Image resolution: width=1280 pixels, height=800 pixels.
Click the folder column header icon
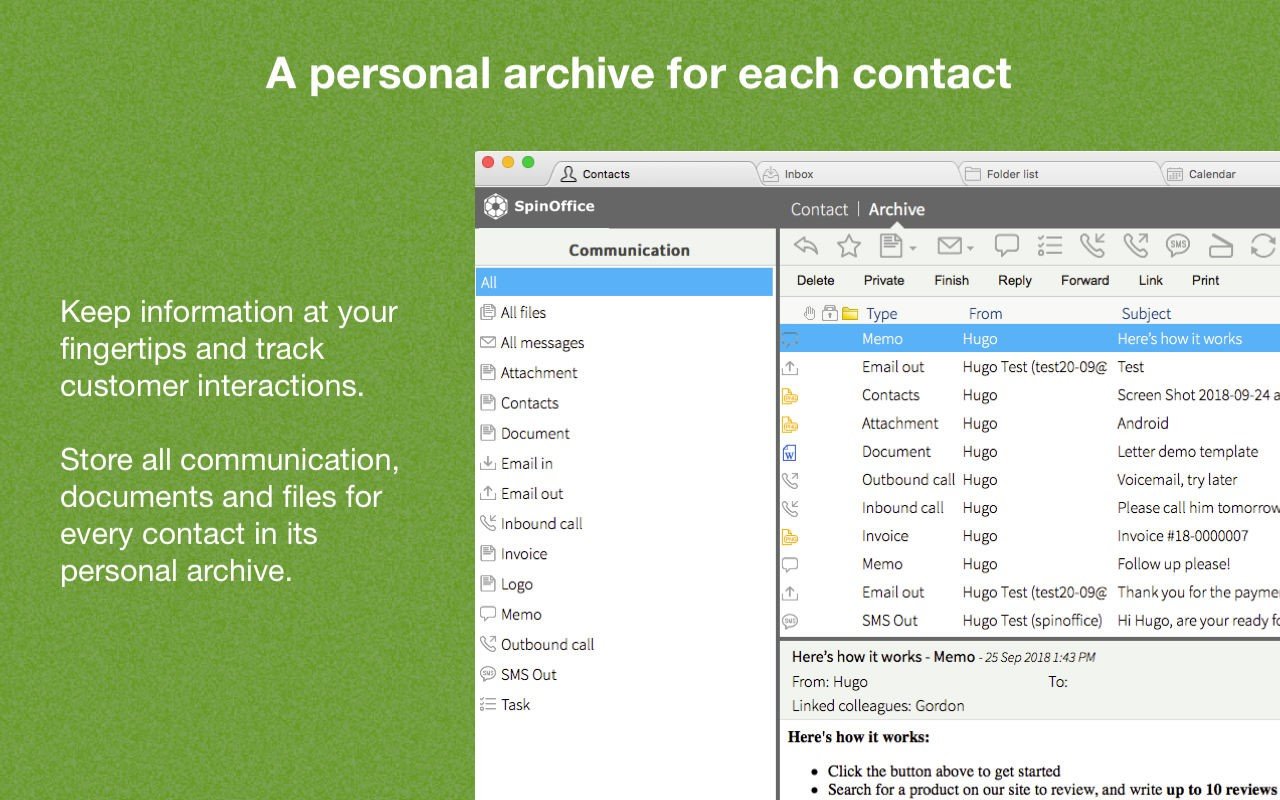(x=850, y=313)
